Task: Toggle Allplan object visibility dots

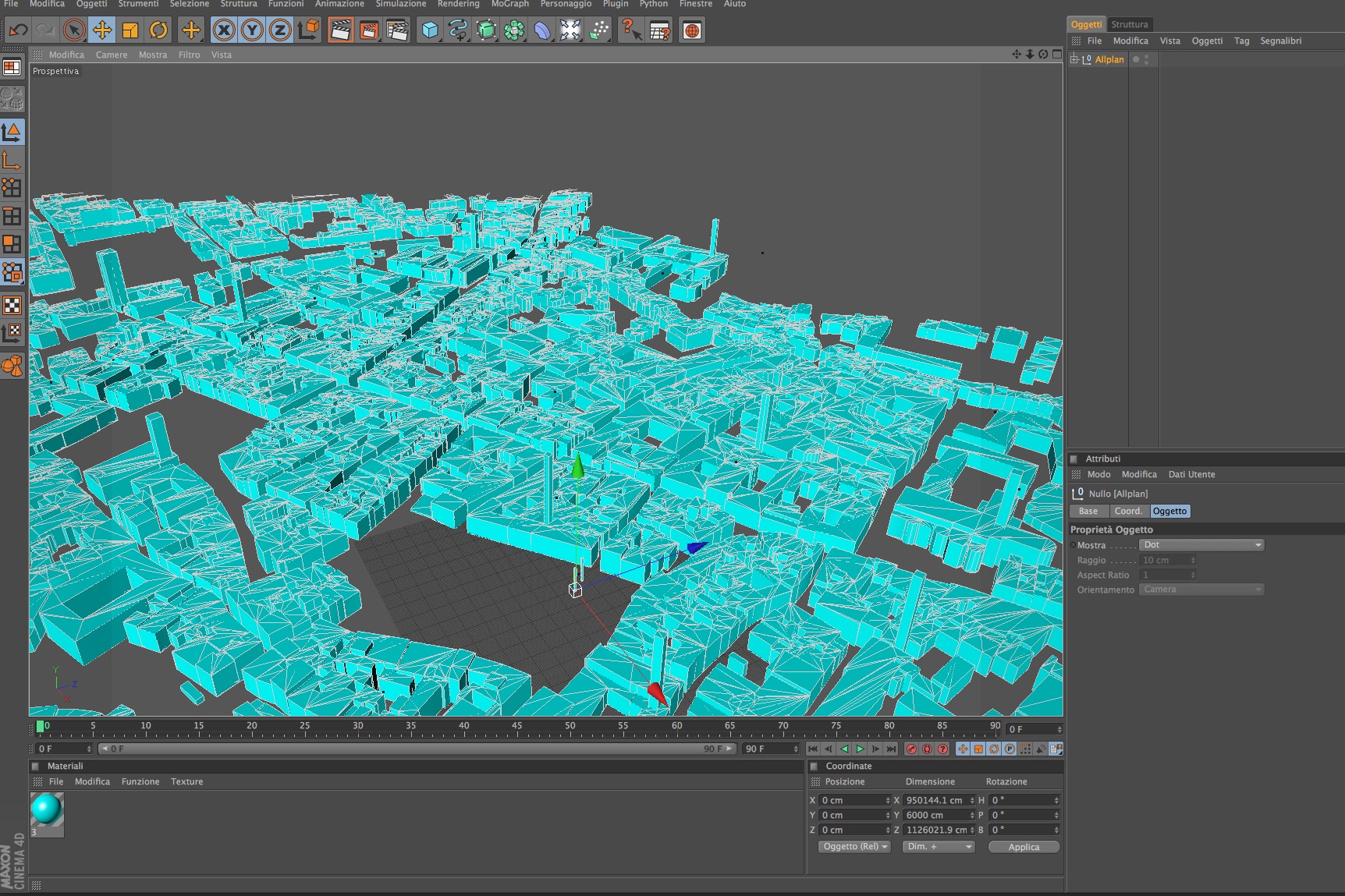Action: point(1146,59)
